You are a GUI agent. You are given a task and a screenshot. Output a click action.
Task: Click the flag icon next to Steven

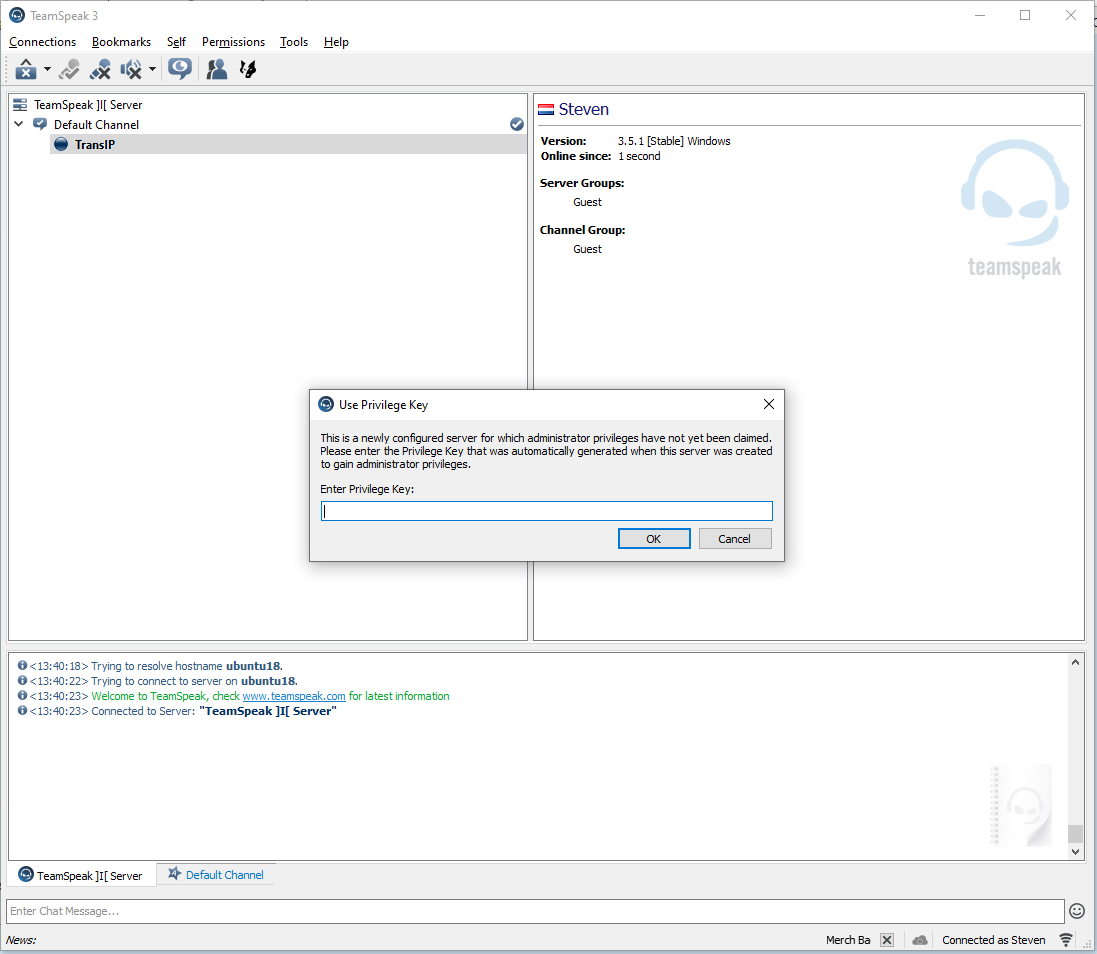(x=546, y=110)
